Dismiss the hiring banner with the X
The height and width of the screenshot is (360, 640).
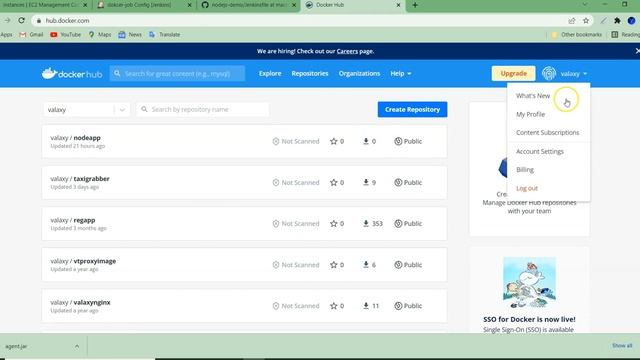click(637, 51)
